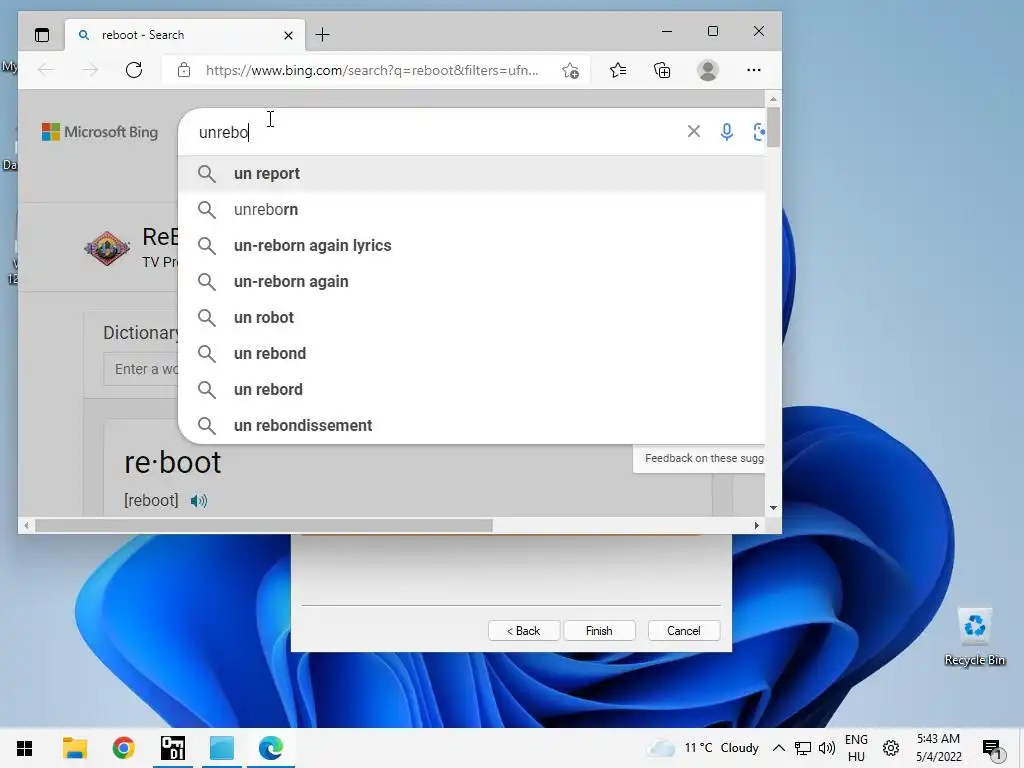Open a new tab with the plus button
The image size is (1024, 768).
click(x=322, y=35)
